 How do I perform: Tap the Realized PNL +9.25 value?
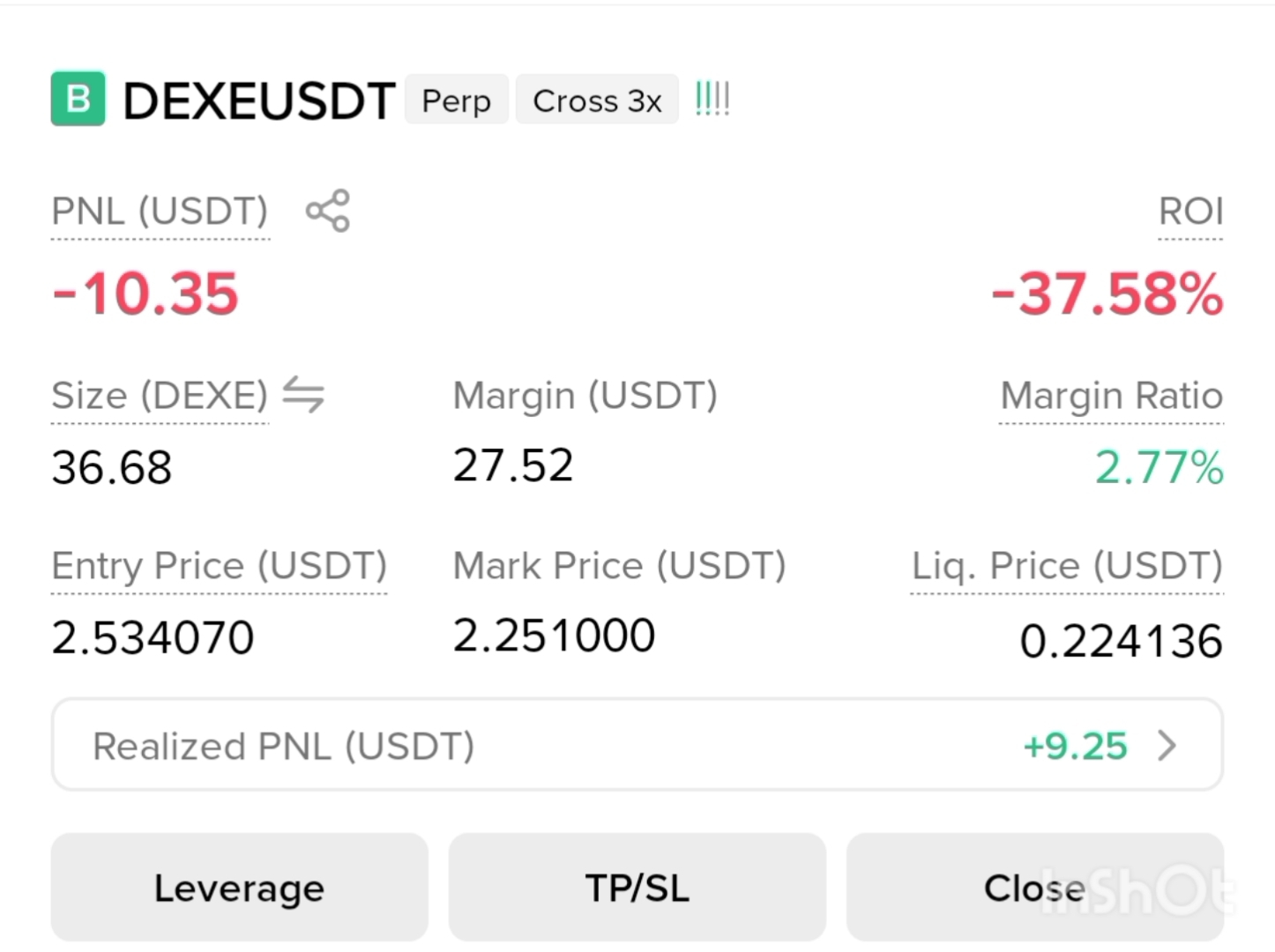(1075, 747)
